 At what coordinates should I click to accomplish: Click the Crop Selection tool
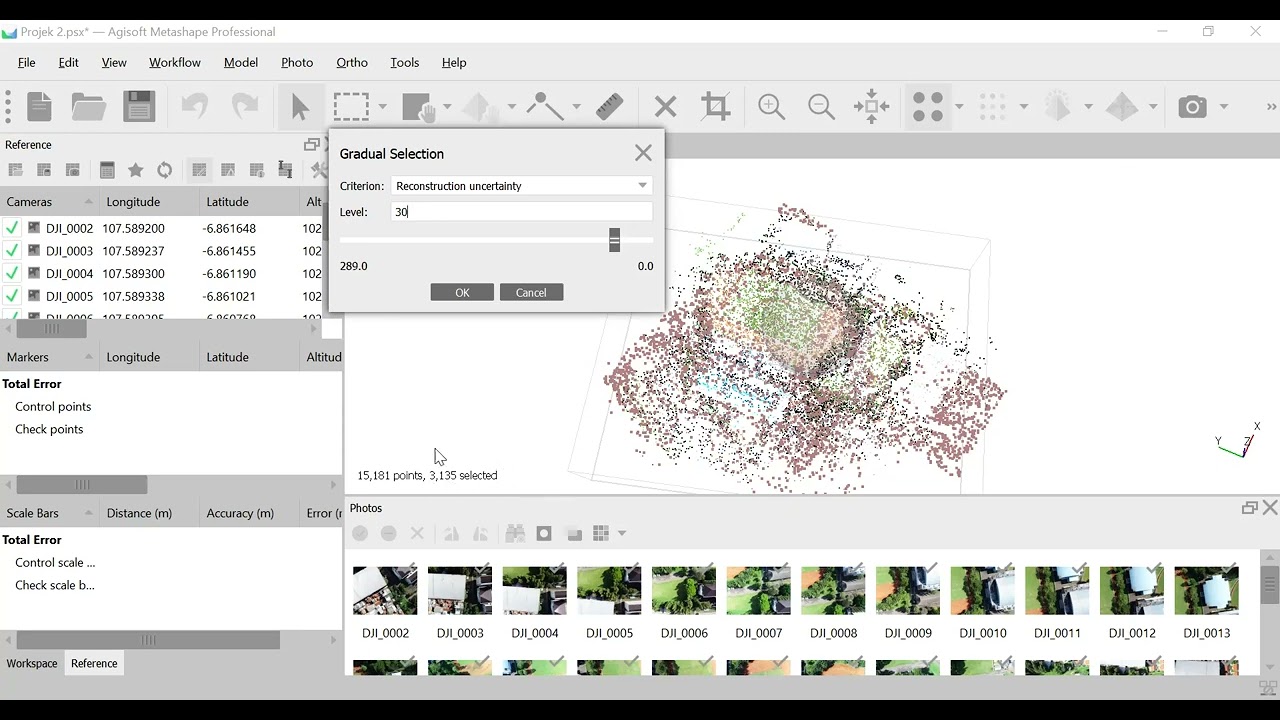click(x=716, y=107)
